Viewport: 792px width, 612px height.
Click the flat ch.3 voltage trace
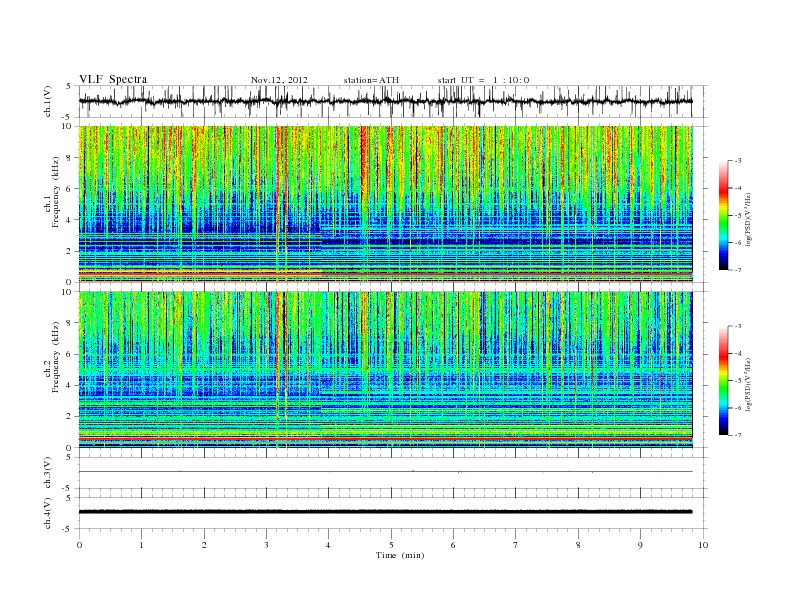[385, 472]
